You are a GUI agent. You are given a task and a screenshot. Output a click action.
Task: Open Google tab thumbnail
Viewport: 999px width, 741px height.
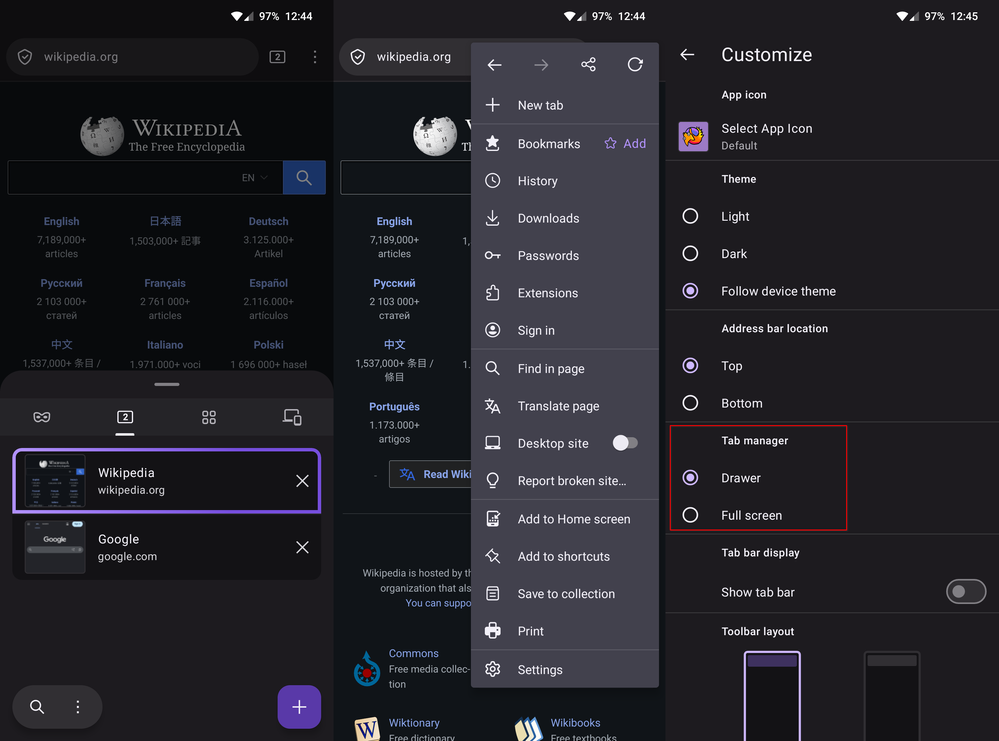(55, 547)
